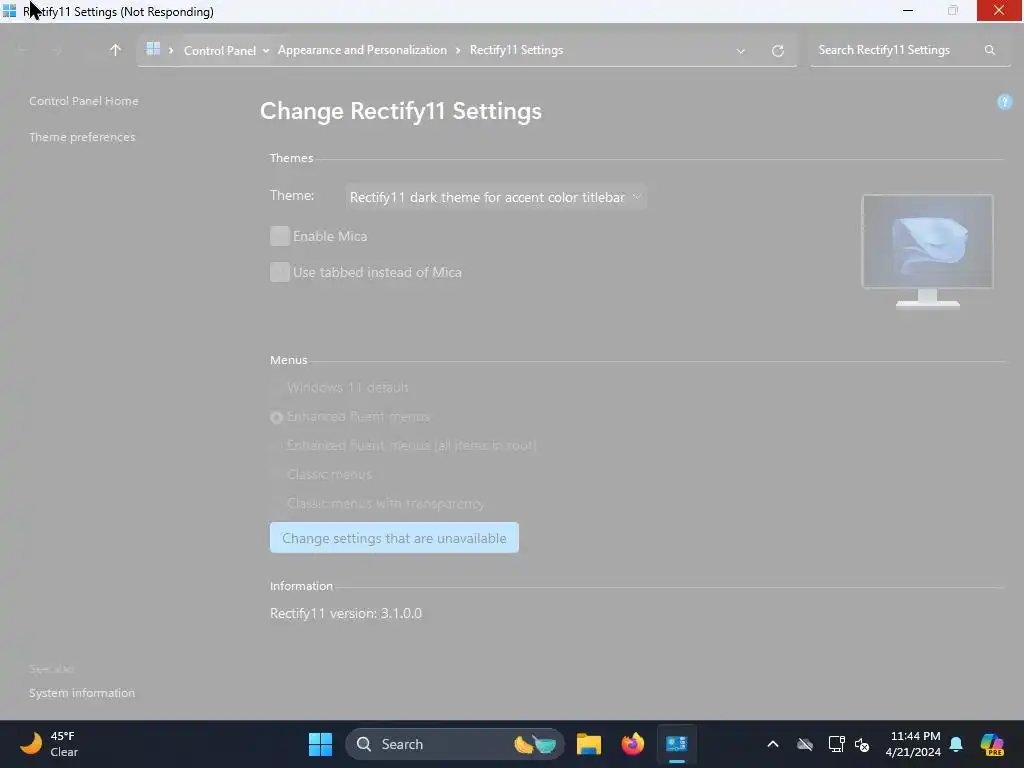
Task: Click the muted volume tray icon
Action: coord(862,744)
